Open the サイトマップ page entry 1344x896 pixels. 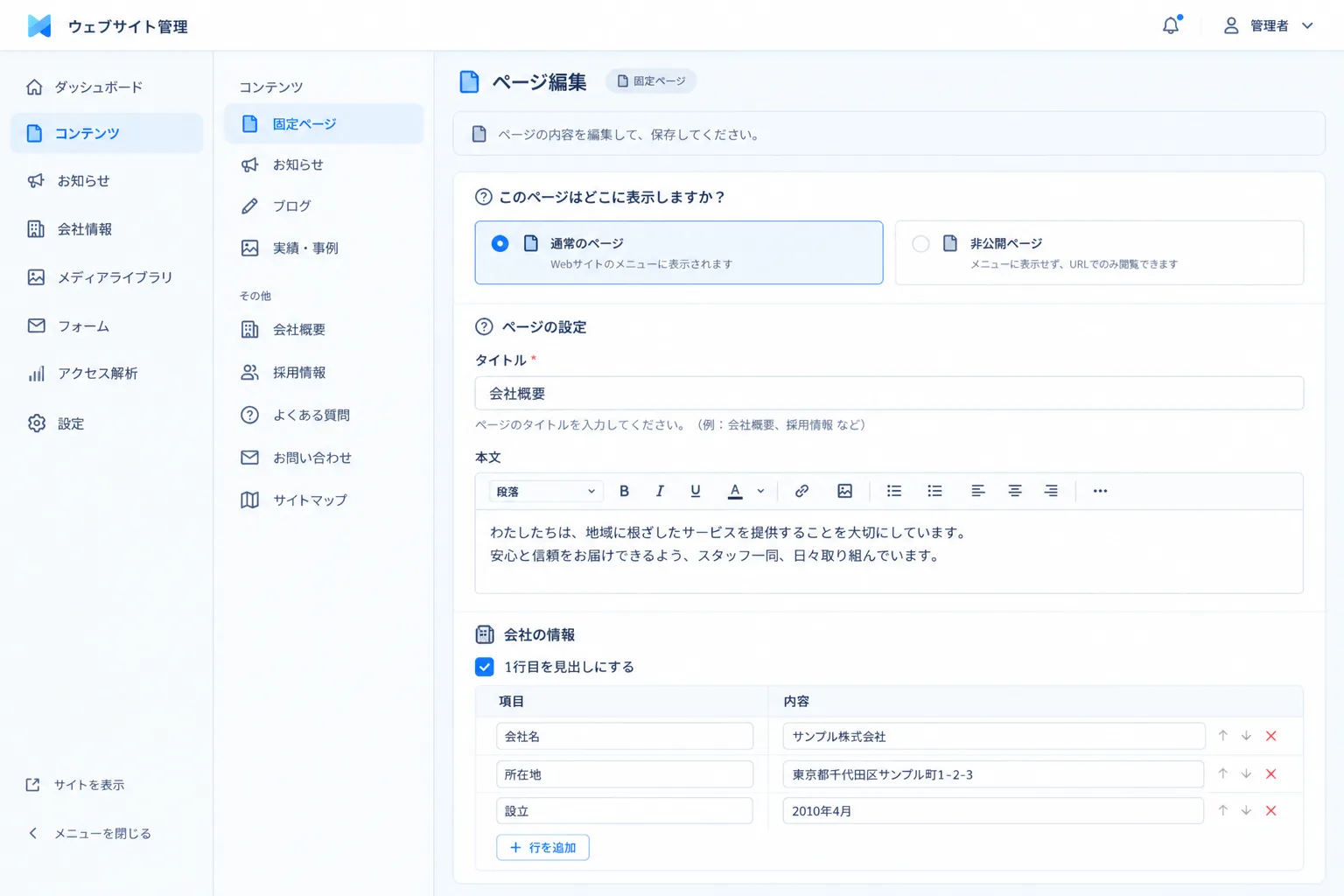(324, 500)
